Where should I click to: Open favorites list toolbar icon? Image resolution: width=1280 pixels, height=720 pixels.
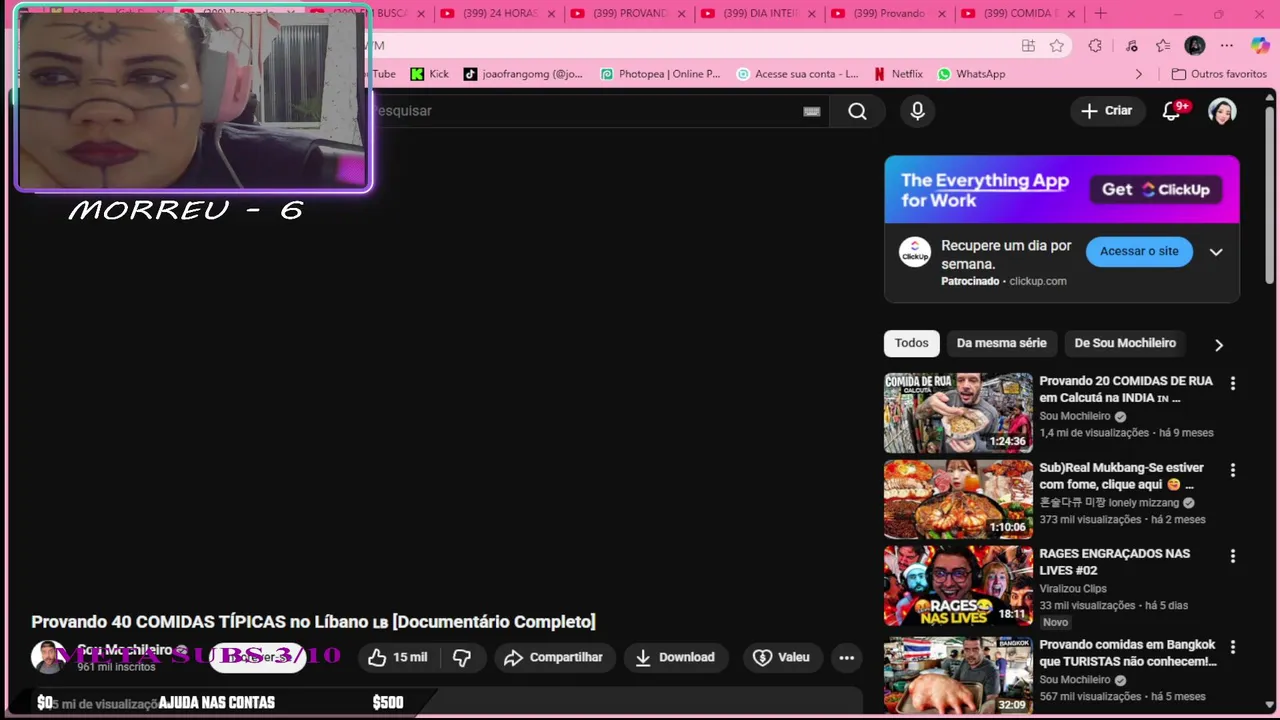1162,45
